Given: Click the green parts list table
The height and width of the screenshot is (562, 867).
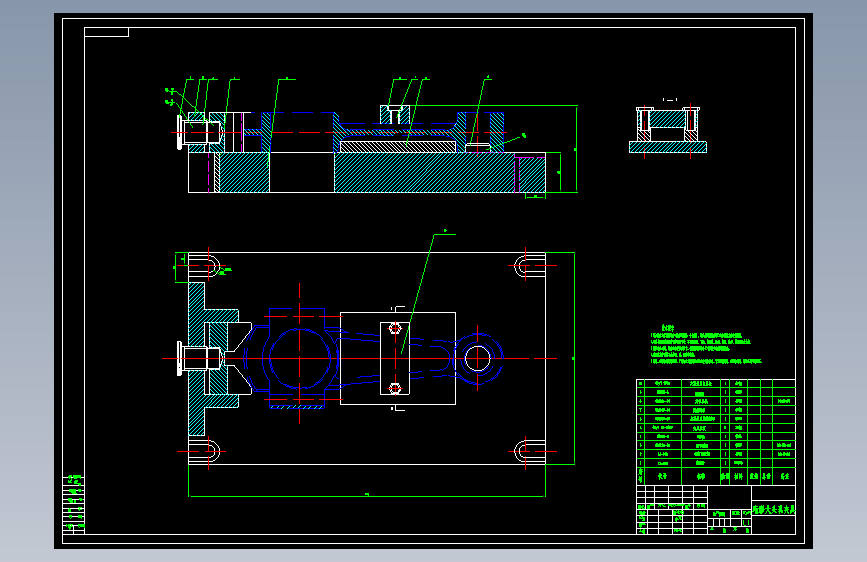Looking at the screenshot, I should tap(716, 432).
